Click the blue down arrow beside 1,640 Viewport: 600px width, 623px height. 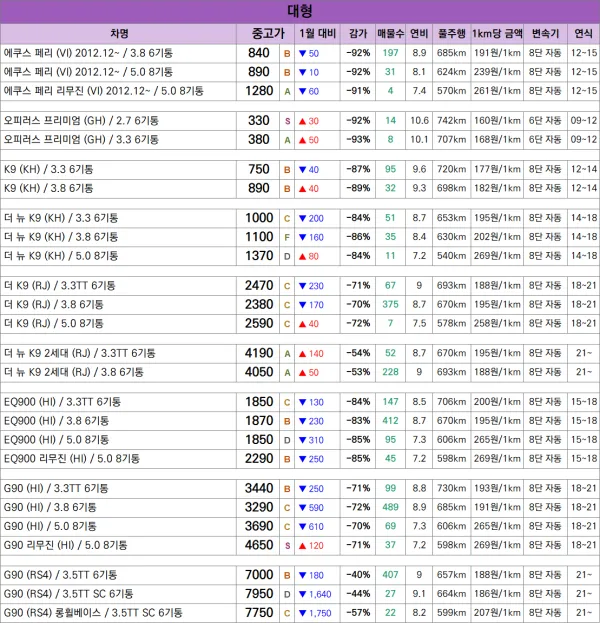click(x=302, y=594)
